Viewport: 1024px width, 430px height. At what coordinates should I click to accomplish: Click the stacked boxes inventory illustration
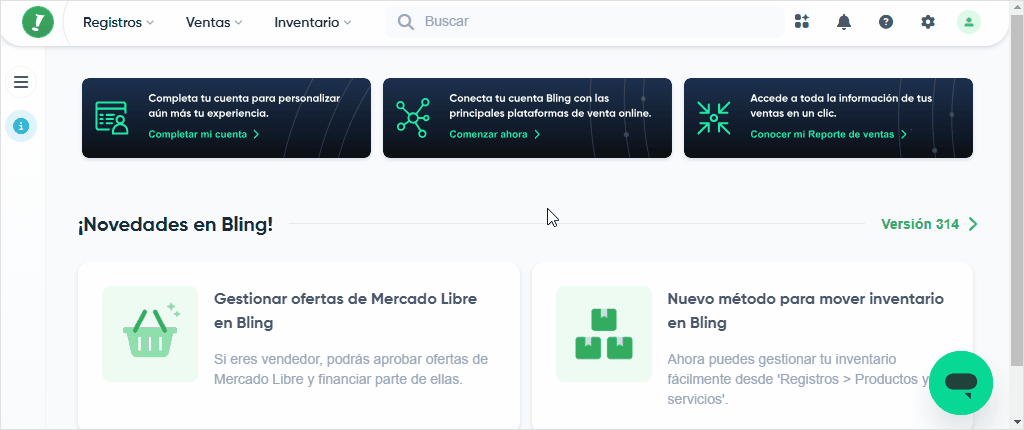coord(604,334)
